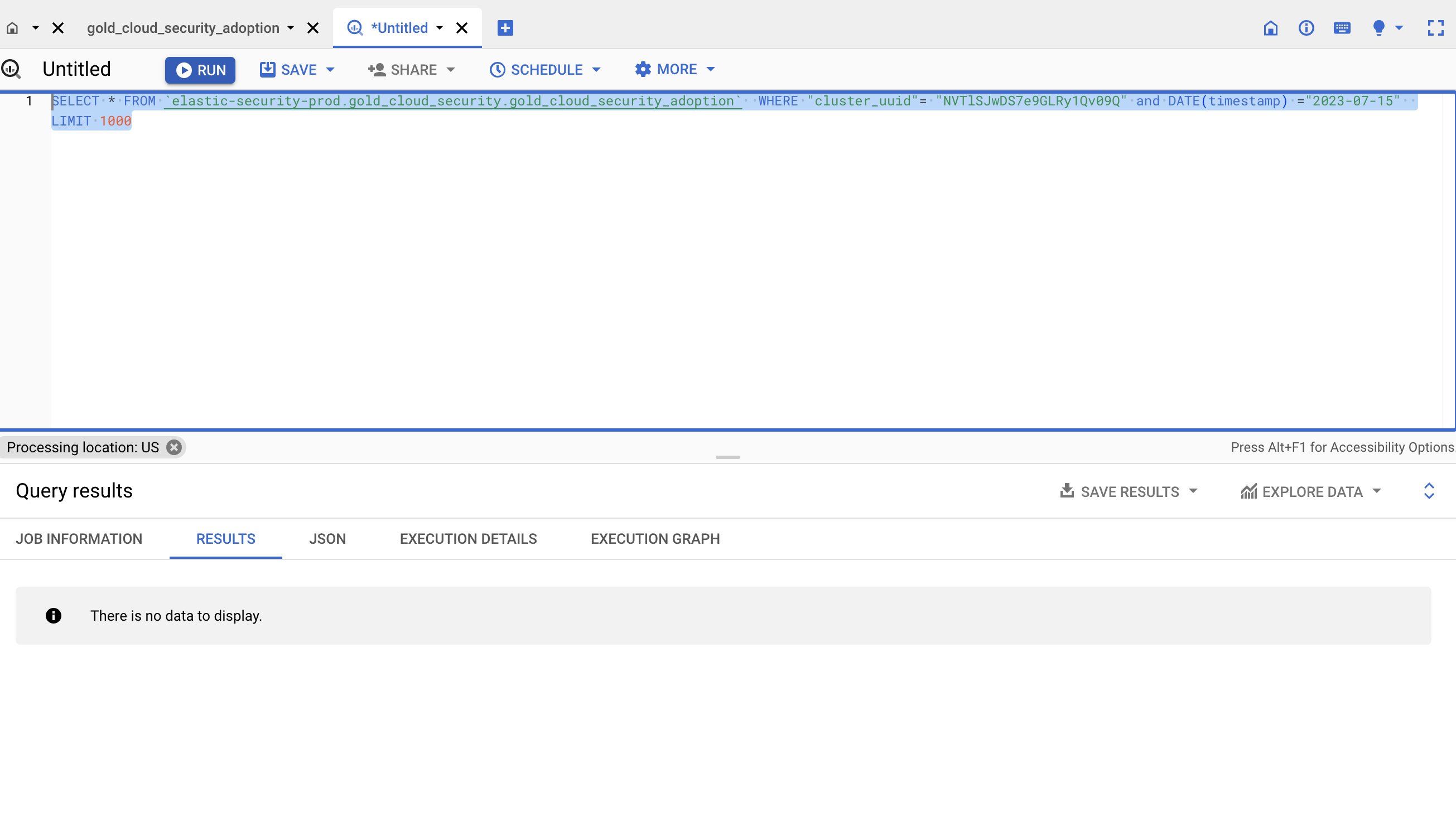Click the chart icon beside Explore Data

pos(1249,491)
